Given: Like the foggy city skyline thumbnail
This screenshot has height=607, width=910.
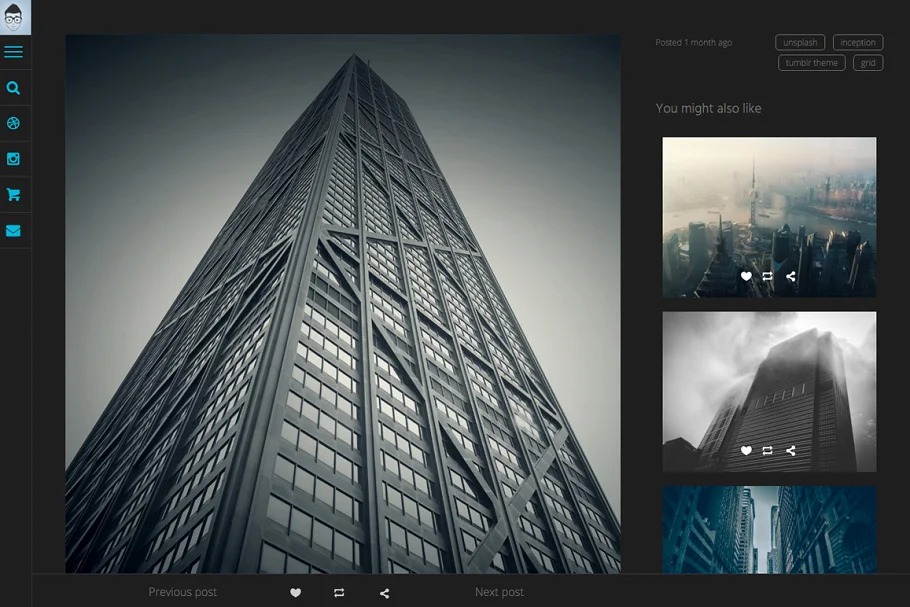Looking at the screenshot, I should click(746, 276).
